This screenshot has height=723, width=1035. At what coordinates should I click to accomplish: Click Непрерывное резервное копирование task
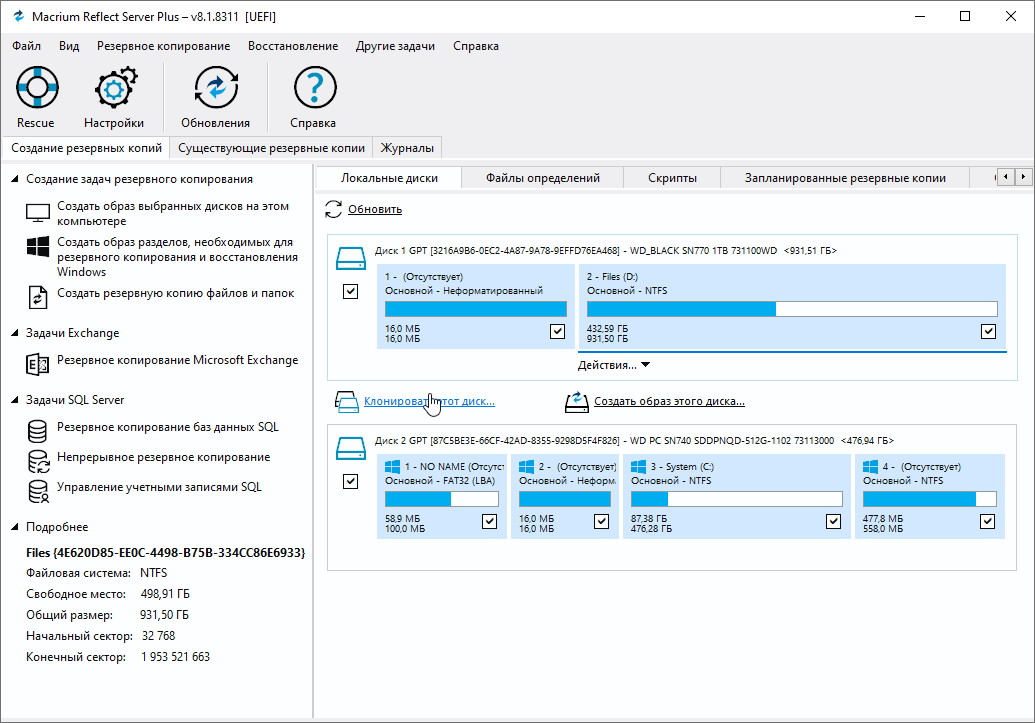click(x=164, y=457)
